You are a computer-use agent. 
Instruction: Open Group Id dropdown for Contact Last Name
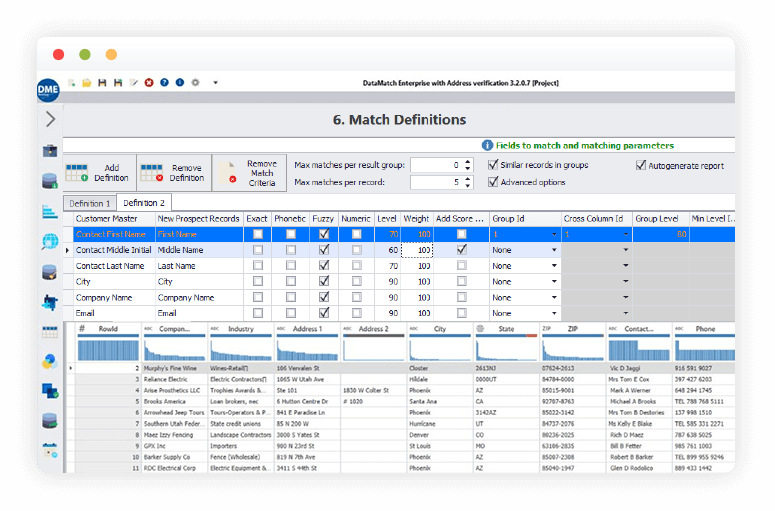(553, 266)
